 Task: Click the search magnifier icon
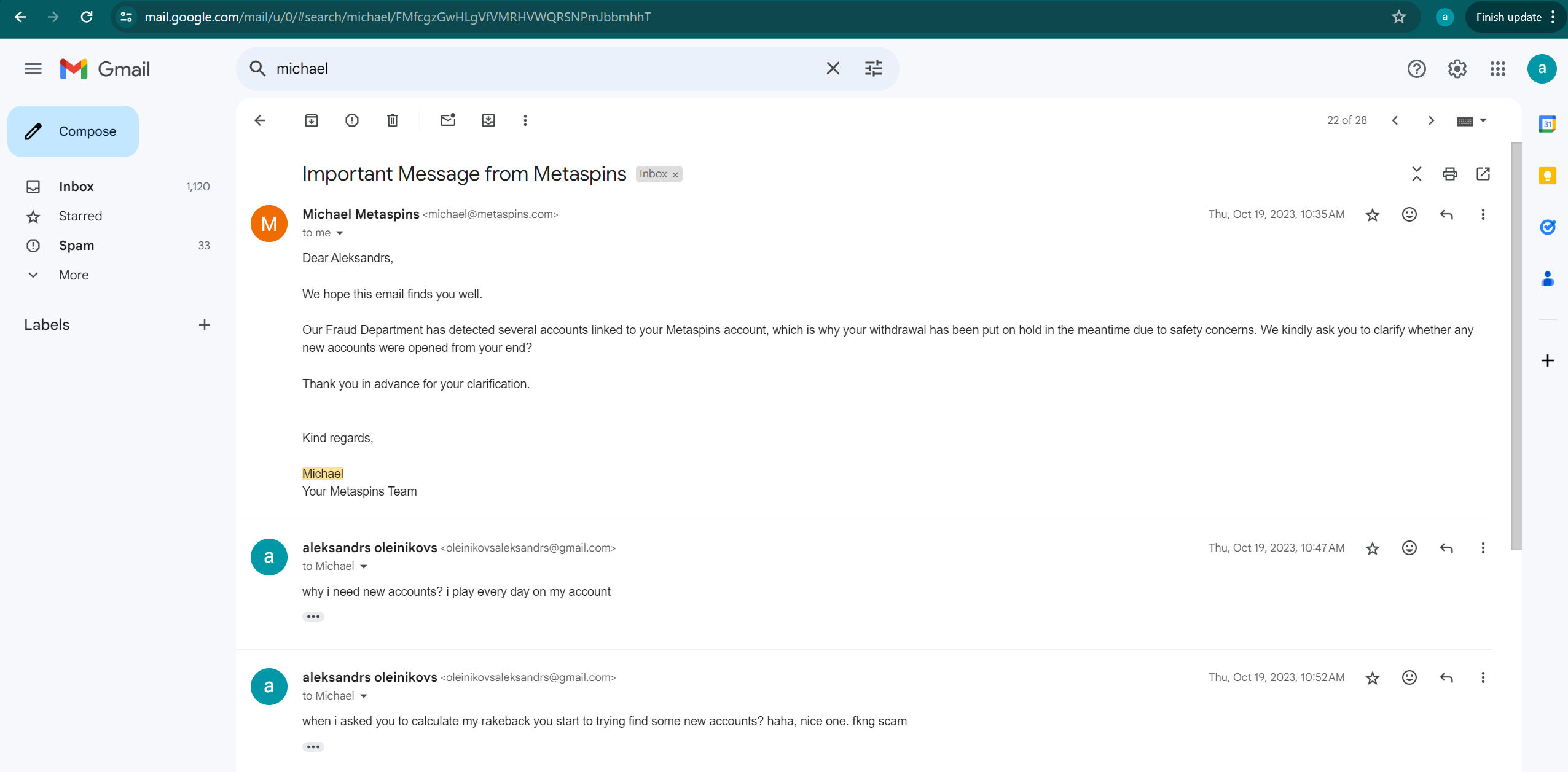coord(257,68)
